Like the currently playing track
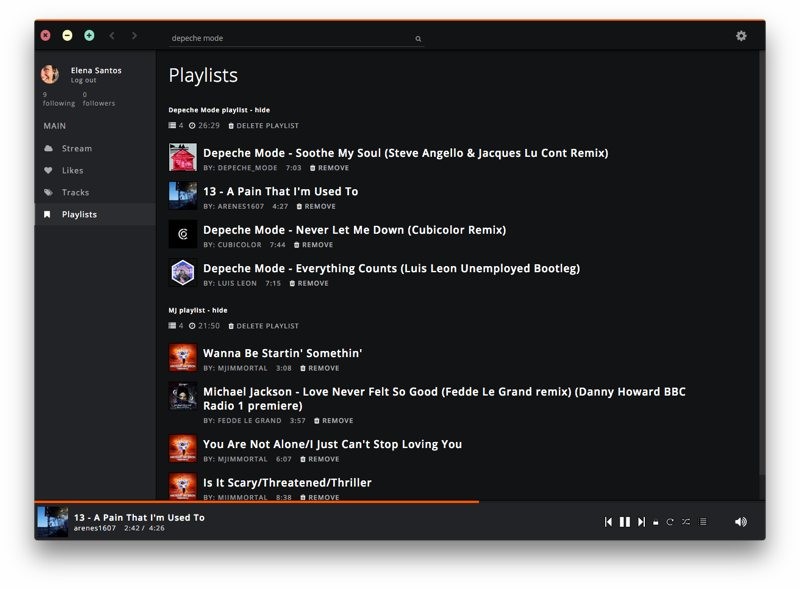 coord(656,521)
